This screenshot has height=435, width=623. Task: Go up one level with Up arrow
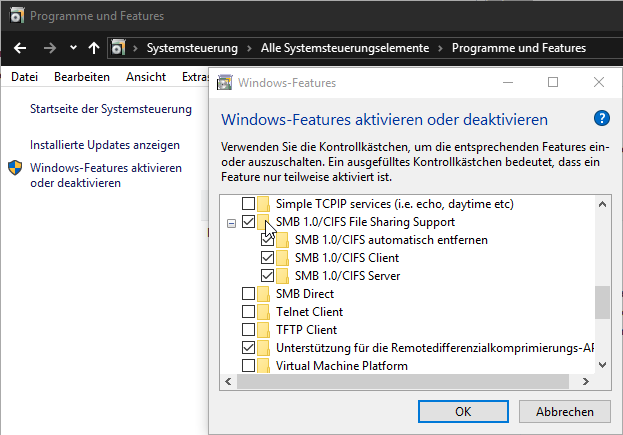coord(94,48)
